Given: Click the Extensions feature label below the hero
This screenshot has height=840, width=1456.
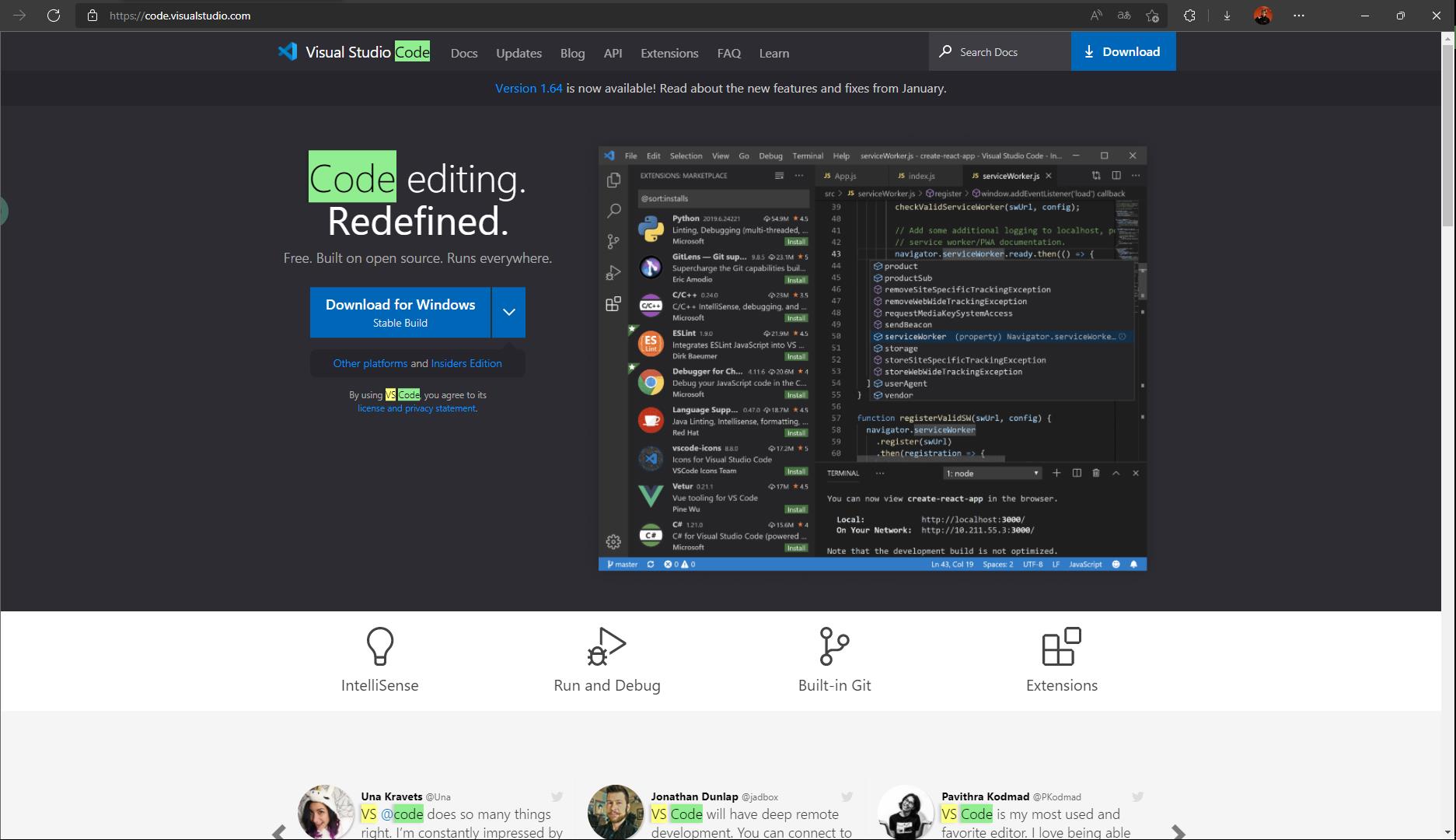Looking at the screenshot, I should pos(1062,685).
